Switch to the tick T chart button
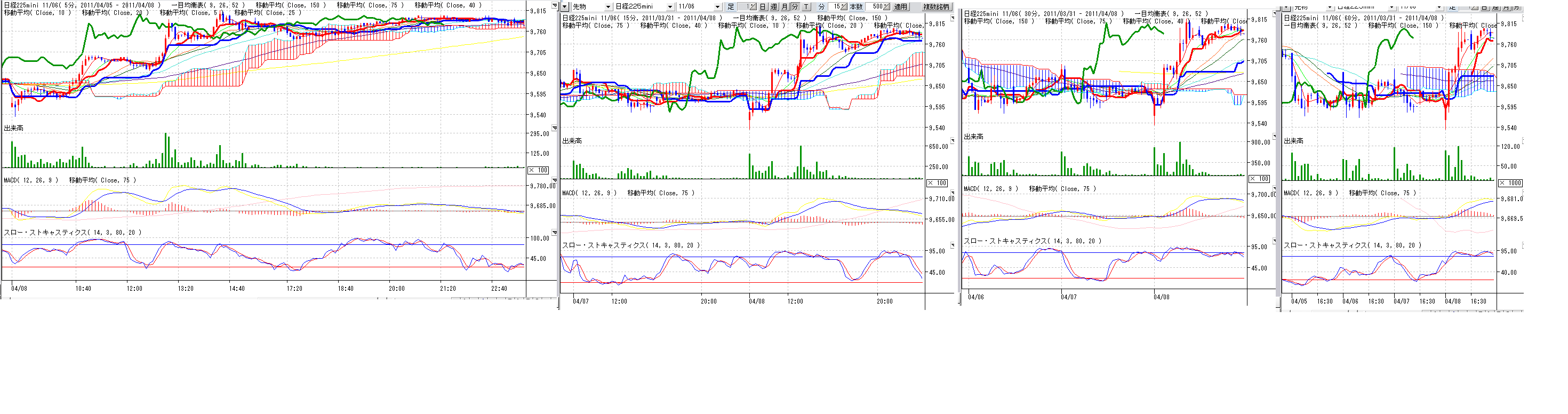Screen dimensions: 1568x414 806,7
